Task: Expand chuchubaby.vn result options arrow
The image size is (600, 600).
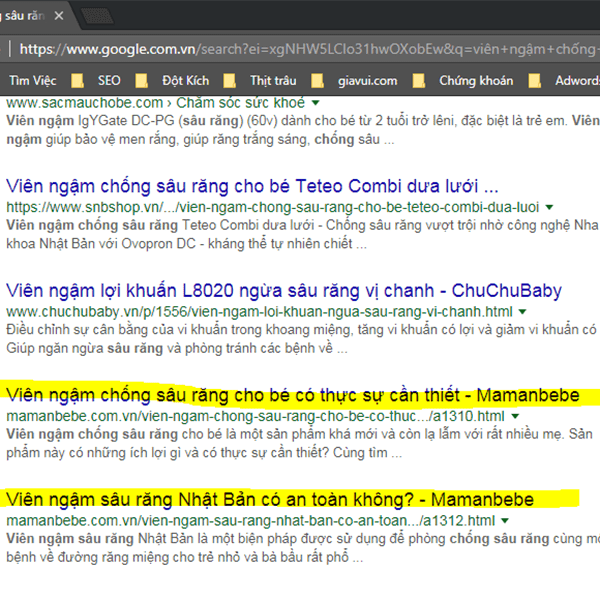Action: (522, 312)
